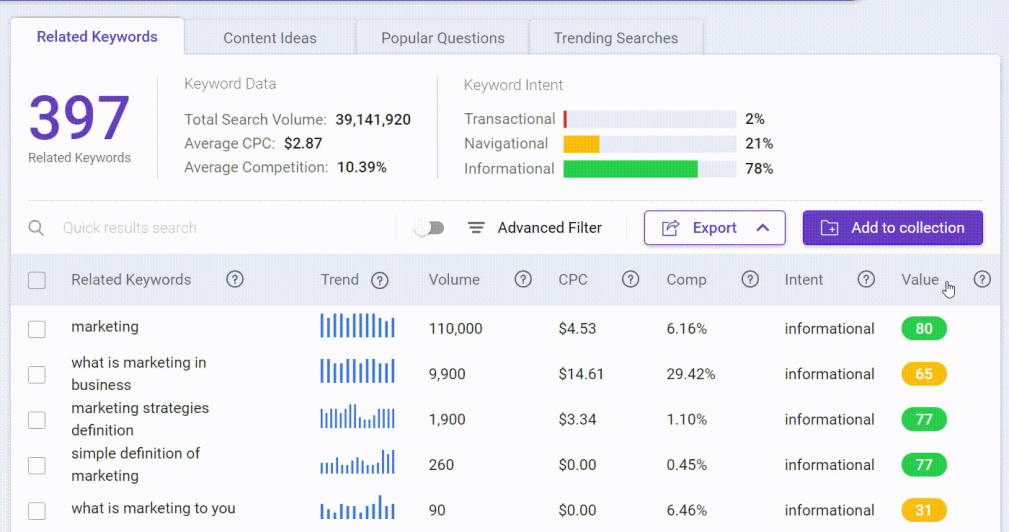
Task: Click the Add to collection button
Action: click(893, 228)
